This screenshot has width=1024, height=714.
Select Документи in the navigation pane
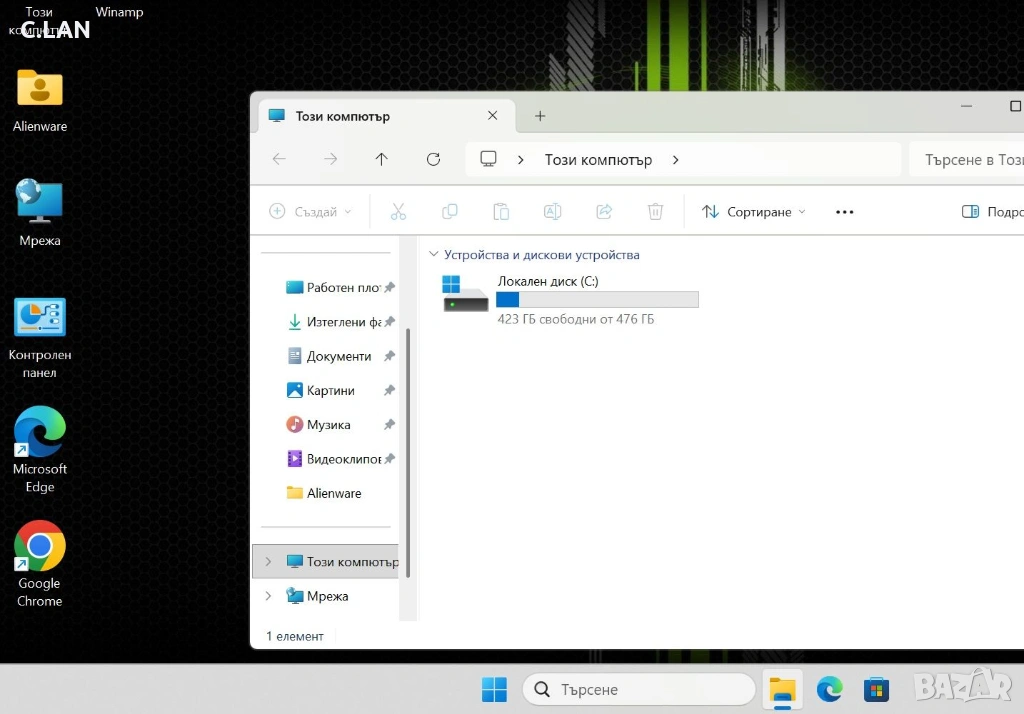338,356
